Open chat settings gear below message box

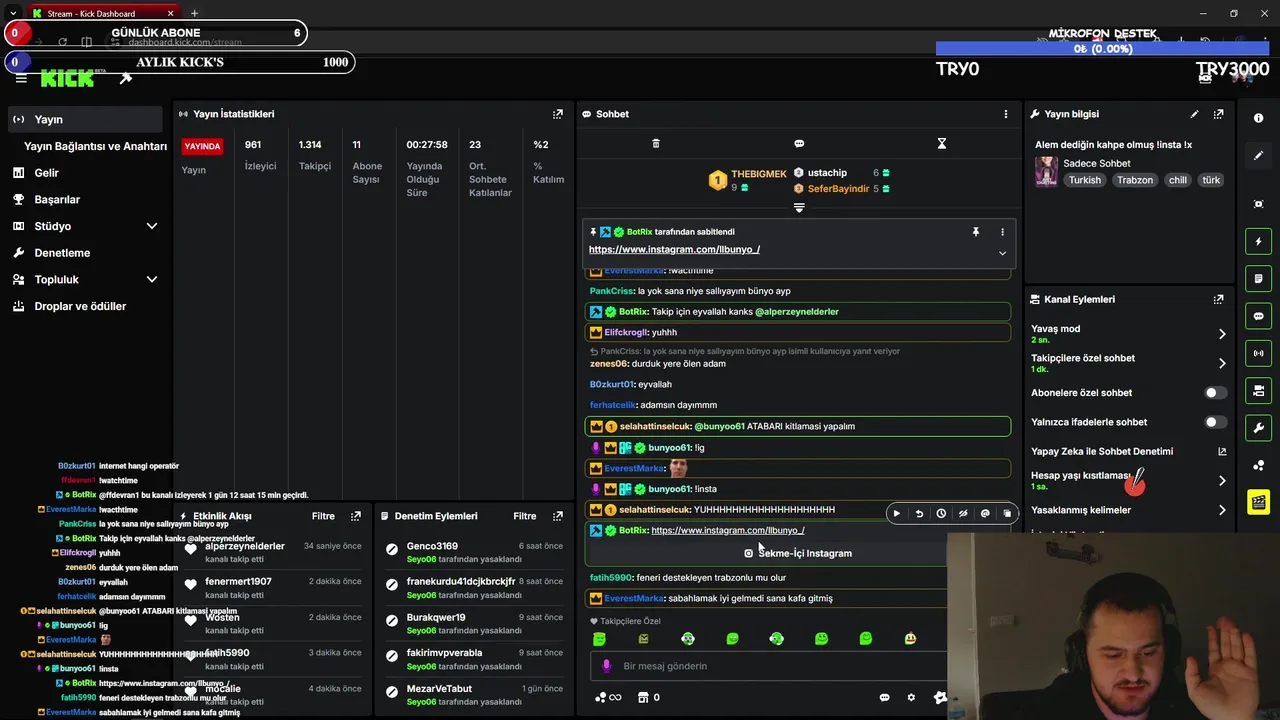pos(911,698)
